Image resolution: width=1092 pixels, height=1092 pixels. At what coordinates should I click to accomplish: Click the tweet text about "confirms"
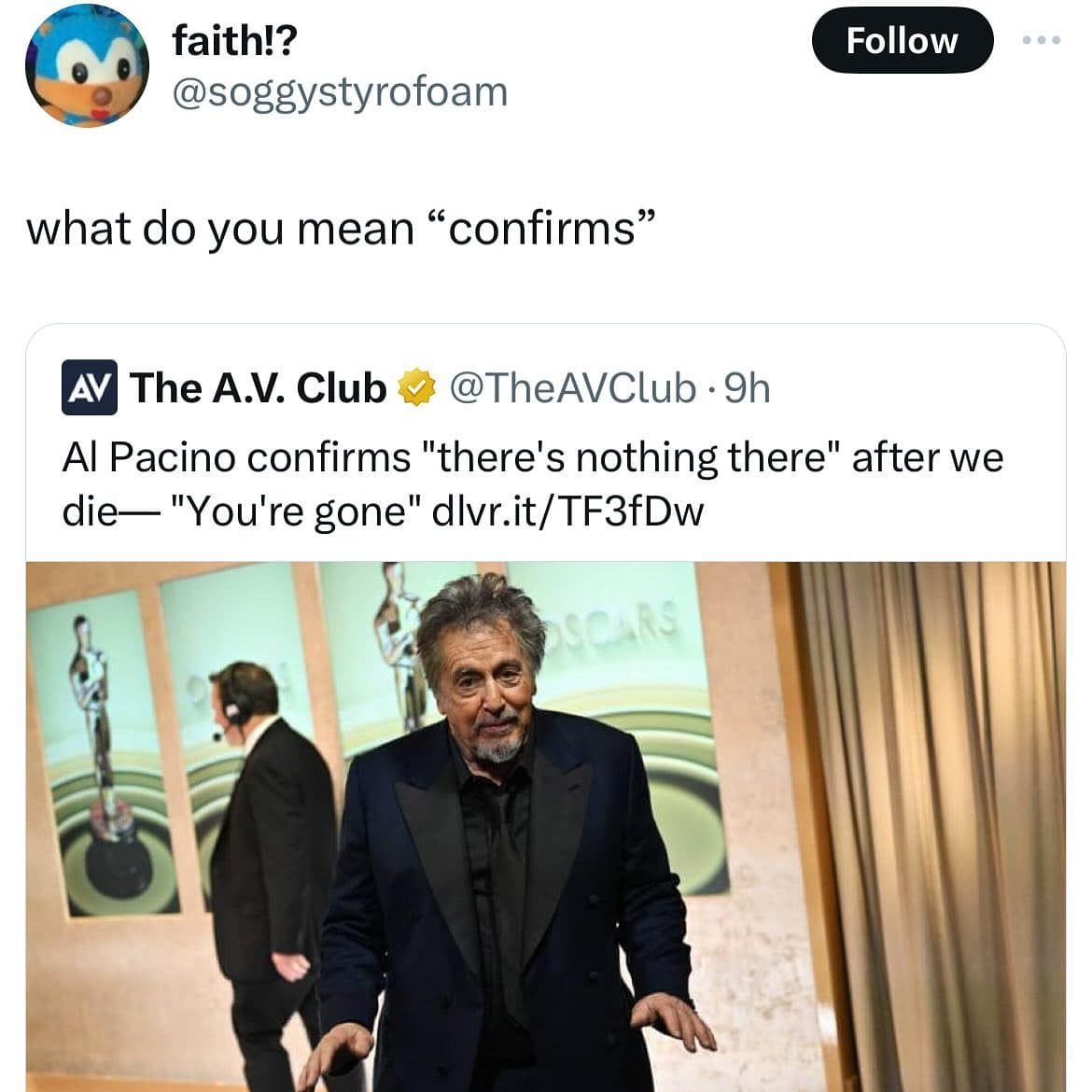(342, 229)
